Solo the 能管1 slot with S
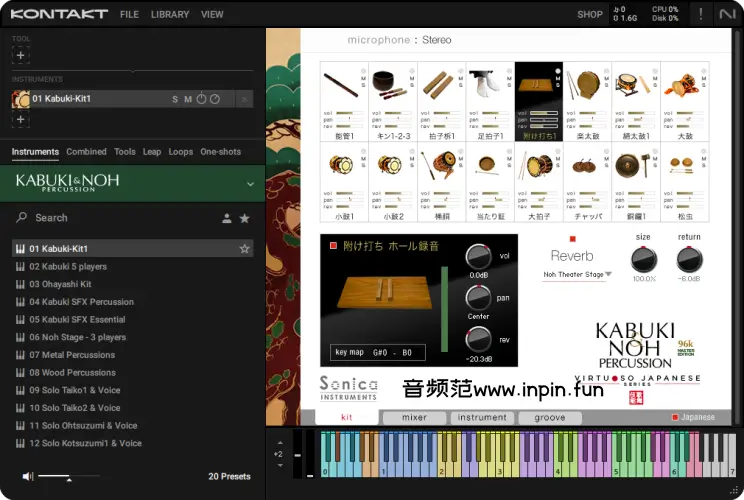The width and height of the screenshot is (744, 500). [x=363, y=85]
